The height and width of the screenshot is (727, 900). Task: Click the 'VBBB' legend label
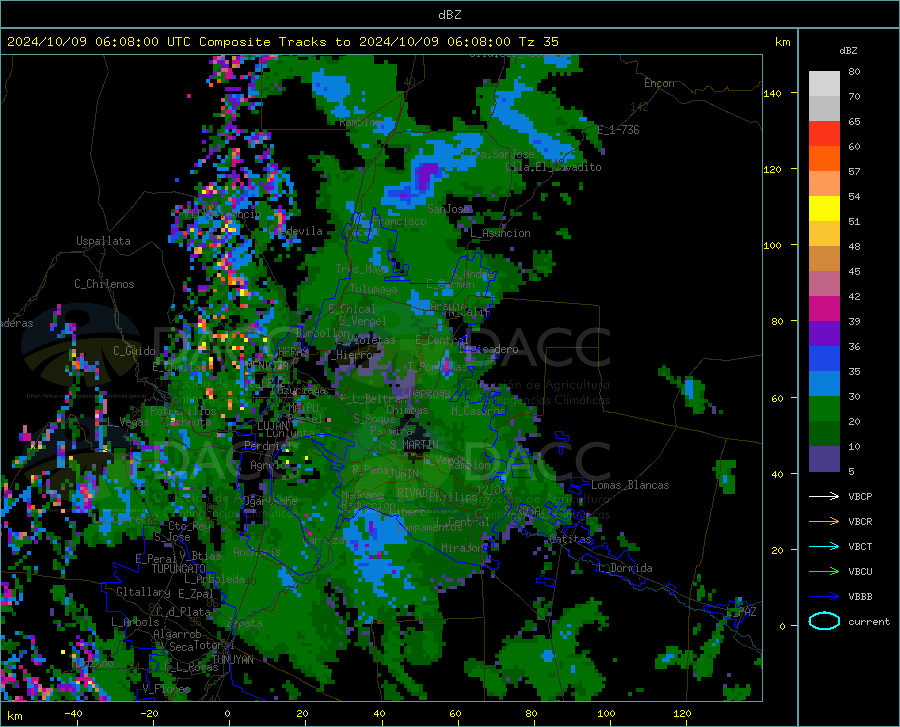coord(860,596)
